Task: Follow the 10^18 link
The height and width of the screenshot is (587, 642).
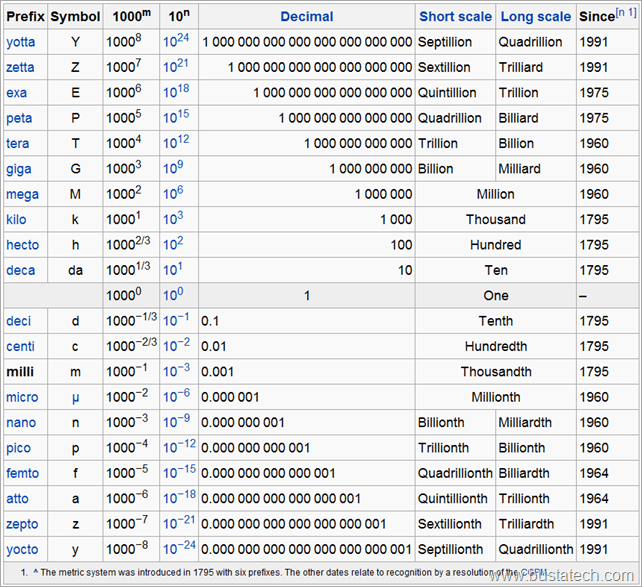Action: [x=176, y=92]
